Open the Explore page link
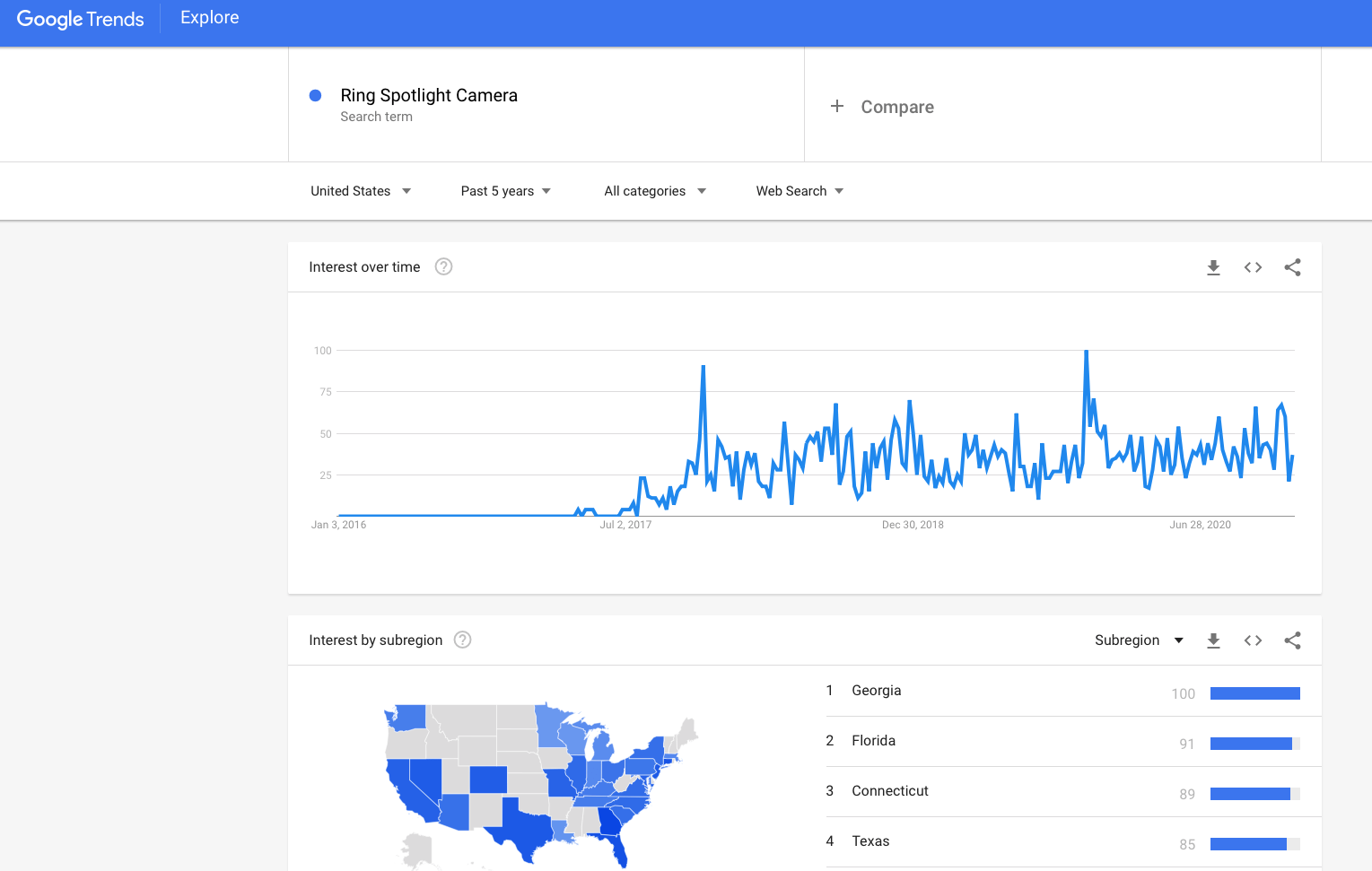This screenshot has width=1372, height=871. coord(209,18)
